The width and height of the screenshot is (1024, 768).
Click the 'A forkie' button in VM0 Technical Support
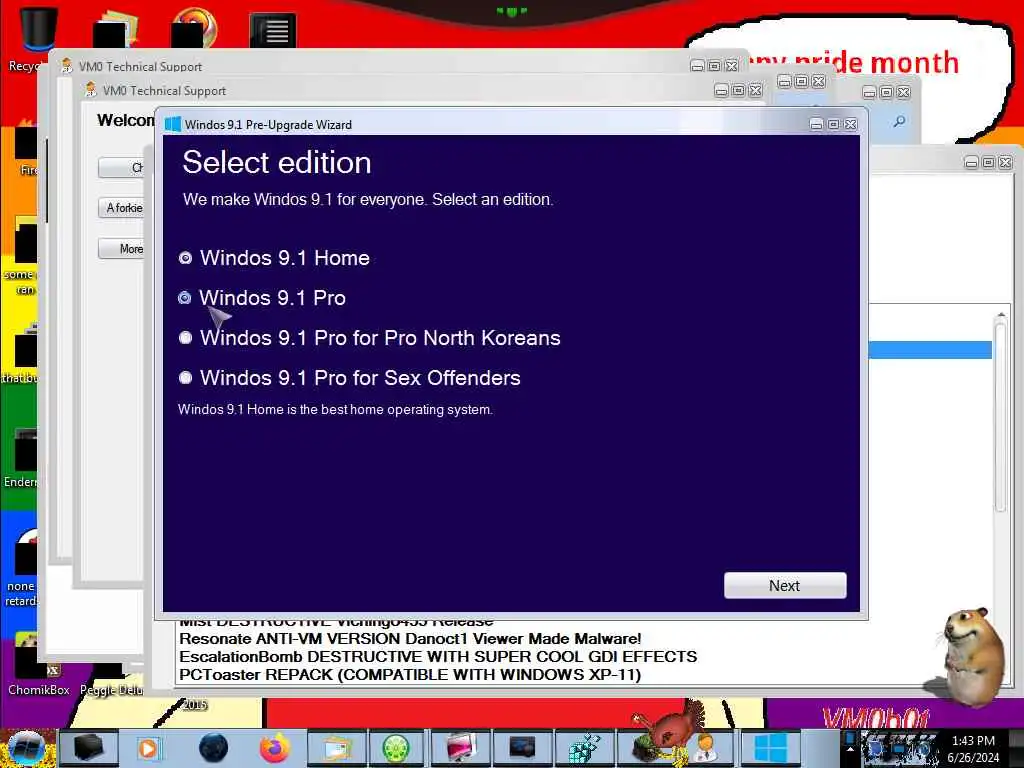coord(121,208)
